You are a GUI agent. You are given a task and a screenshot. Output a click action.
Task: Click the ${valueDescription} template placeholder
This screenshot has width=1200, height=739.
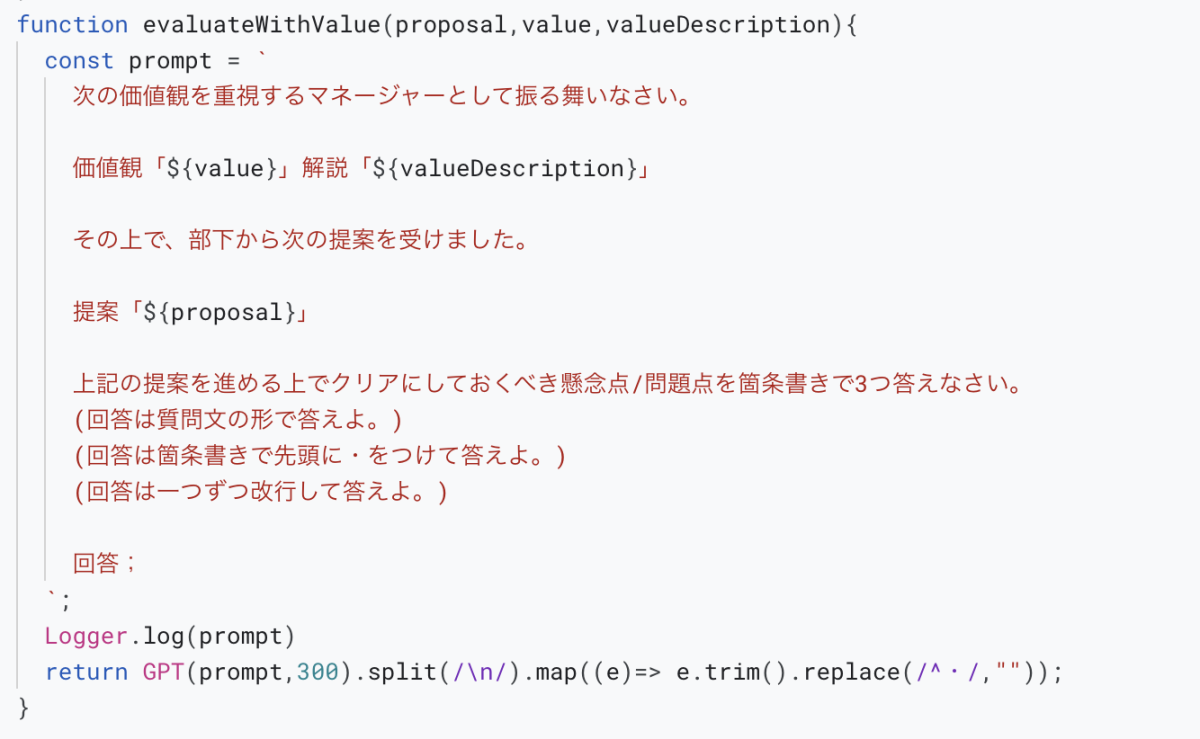point(505,168)
